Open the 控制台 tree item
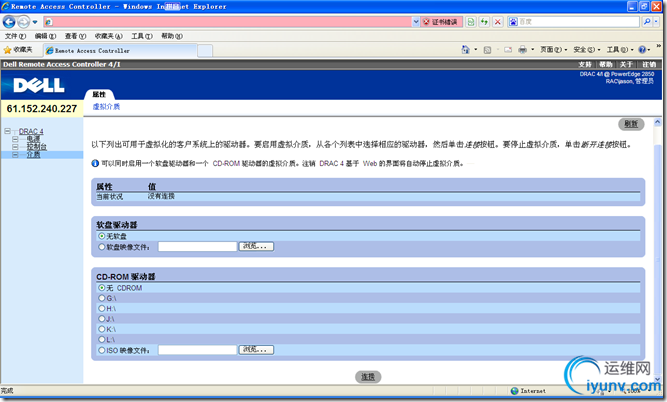Screen dimensions: 667x402 37,147
